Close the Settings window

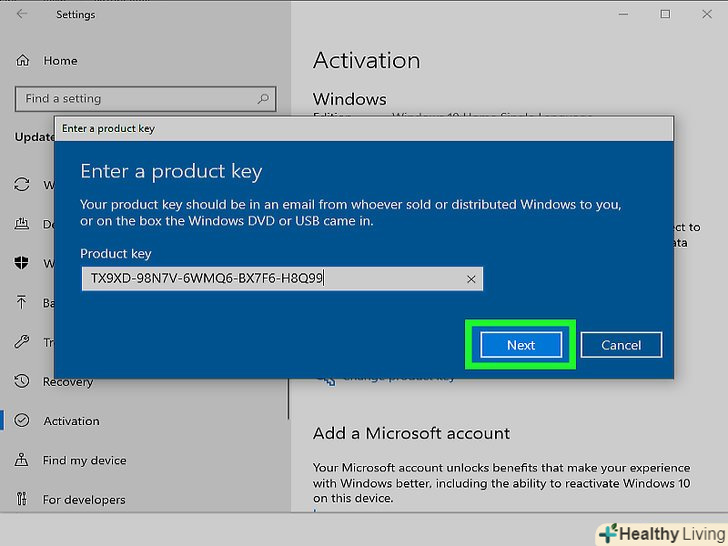(x=707, y=14)
